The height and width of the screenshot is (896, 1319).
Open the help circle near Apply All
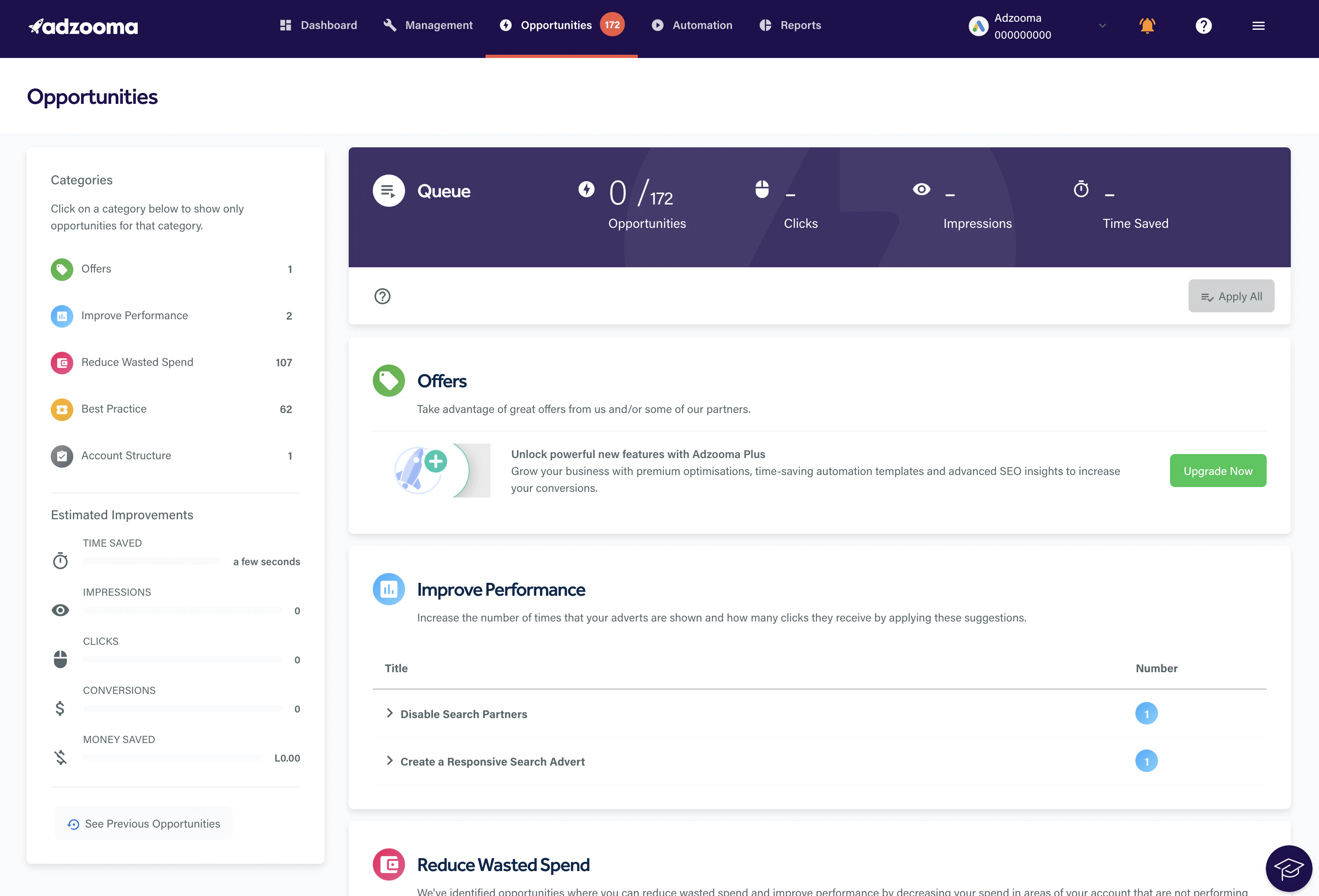pos(382,295)
